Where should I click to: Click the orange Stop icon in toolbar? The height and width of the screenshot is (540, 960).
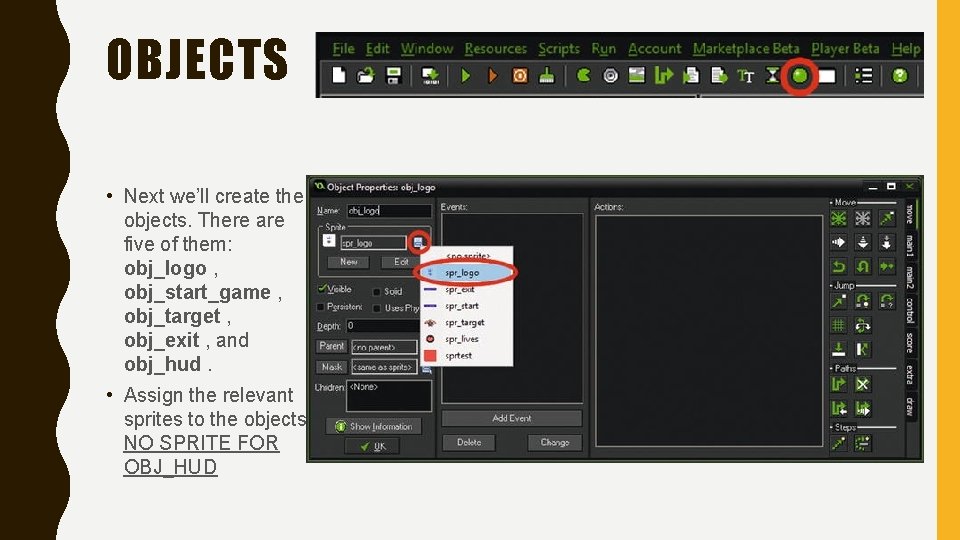tap(520, 76)
